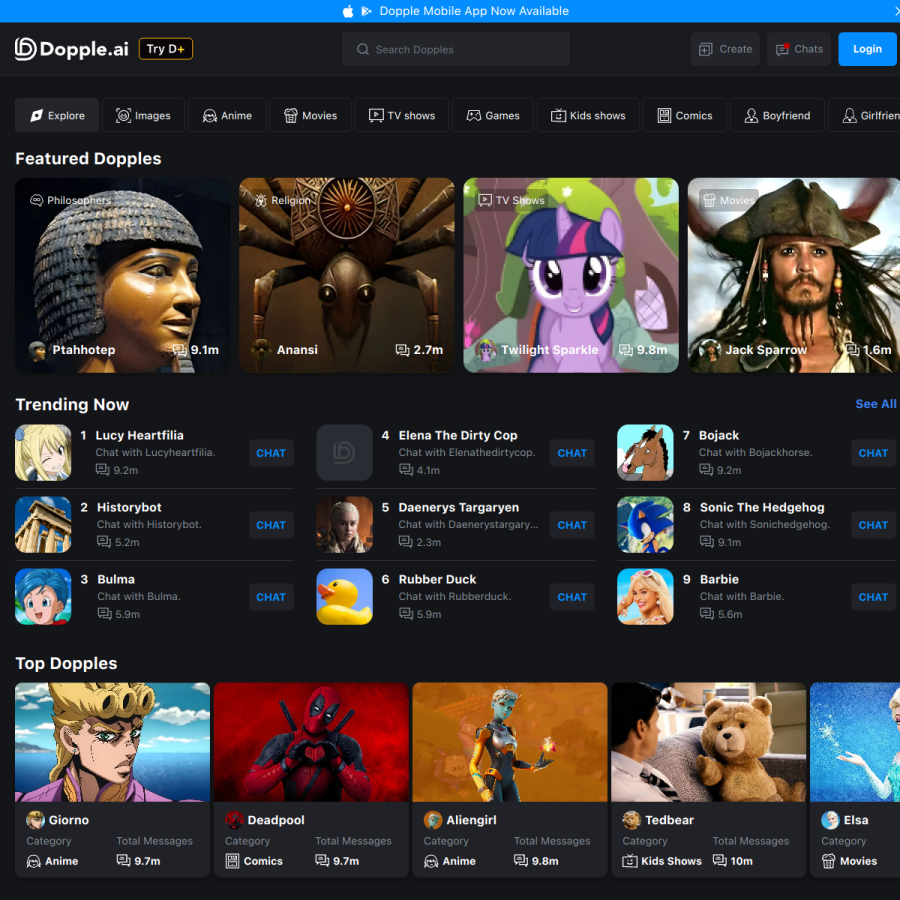Click Kids Shows icon under Tedbear
Image resolution: width=900 pixels, height=900 pixels.
630,861
